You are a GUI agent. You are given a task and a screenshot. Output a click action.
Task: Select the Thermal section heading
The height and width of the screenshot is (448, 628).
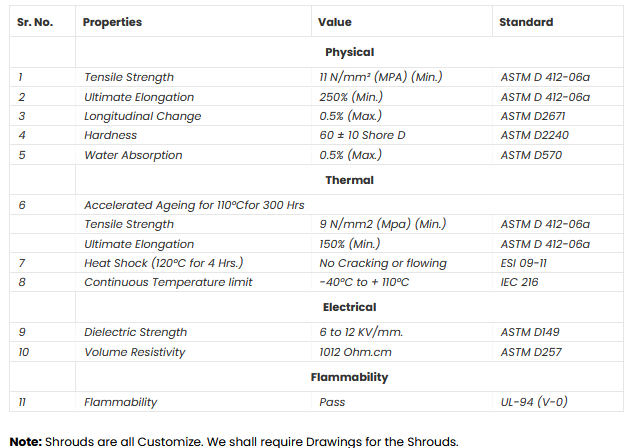pos(349,180)
